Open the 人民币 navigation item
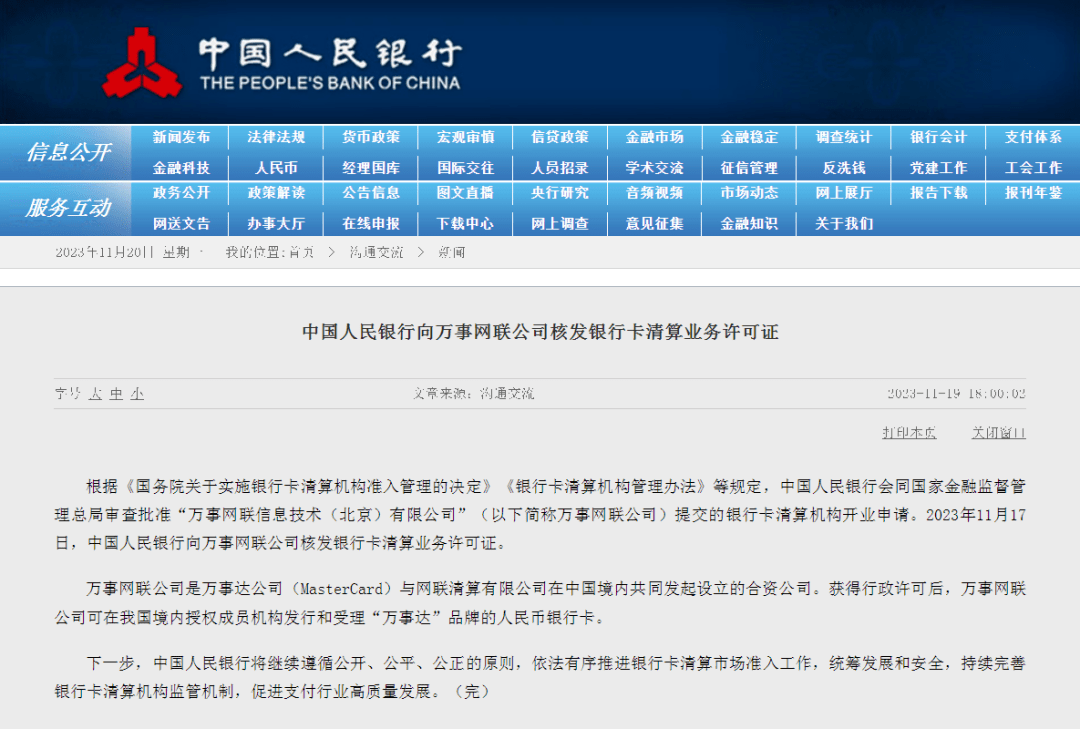This screenshot has height=729, width=1080. 276,168
